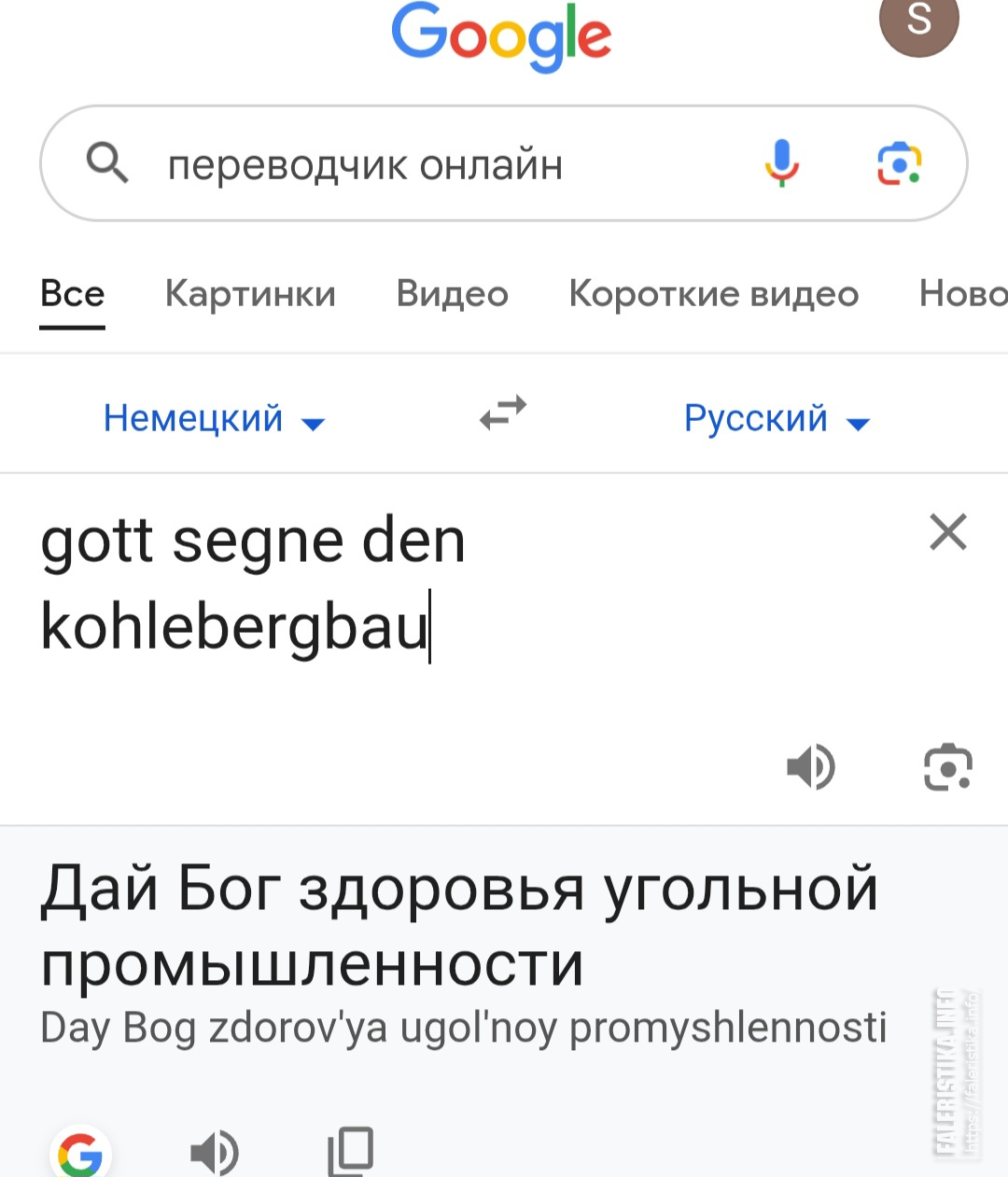Tap the voice search microphone icon

tap(781, 164)
